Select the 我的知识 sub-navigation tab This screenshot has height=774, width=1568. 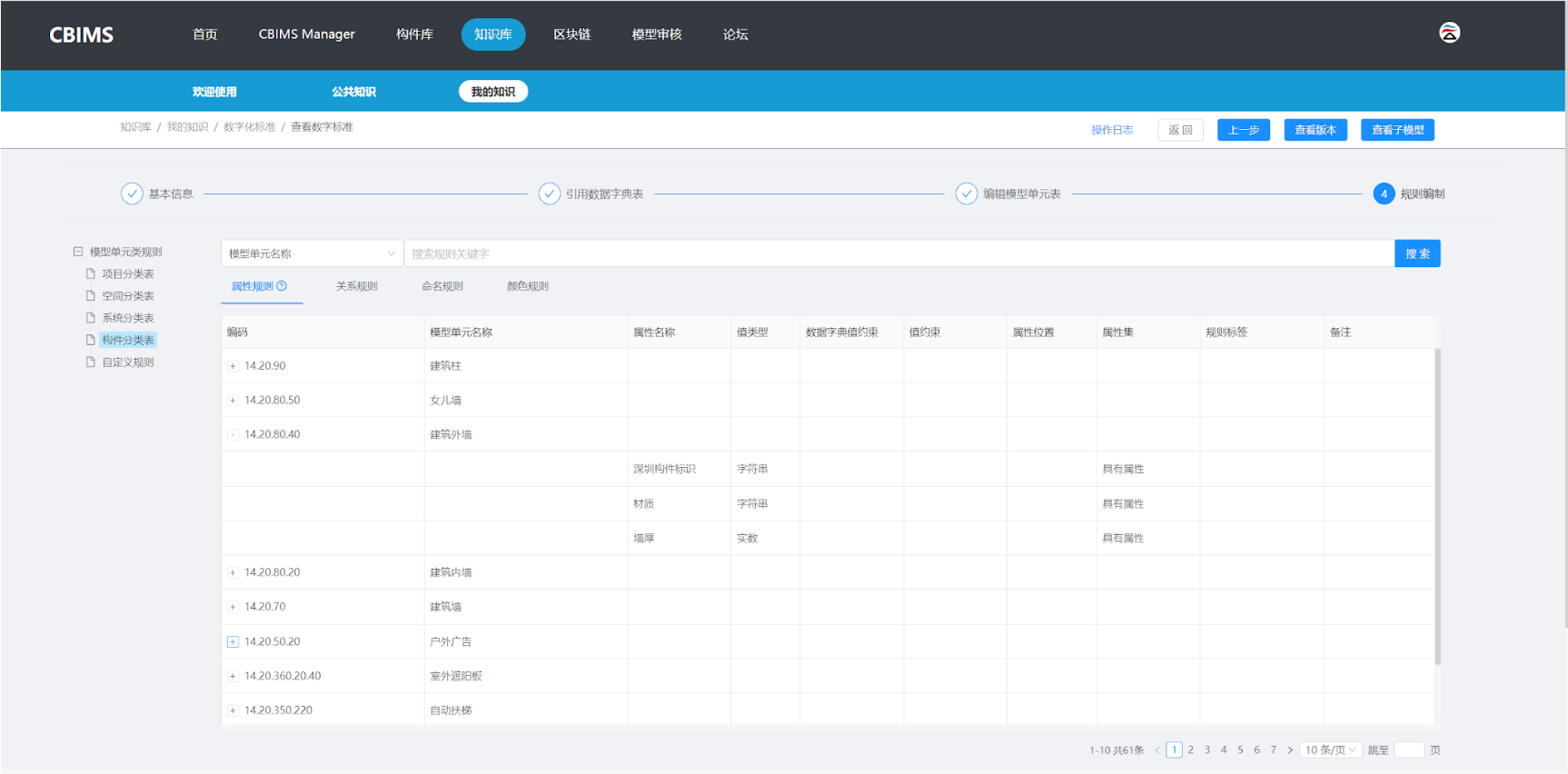pos(493,92)
